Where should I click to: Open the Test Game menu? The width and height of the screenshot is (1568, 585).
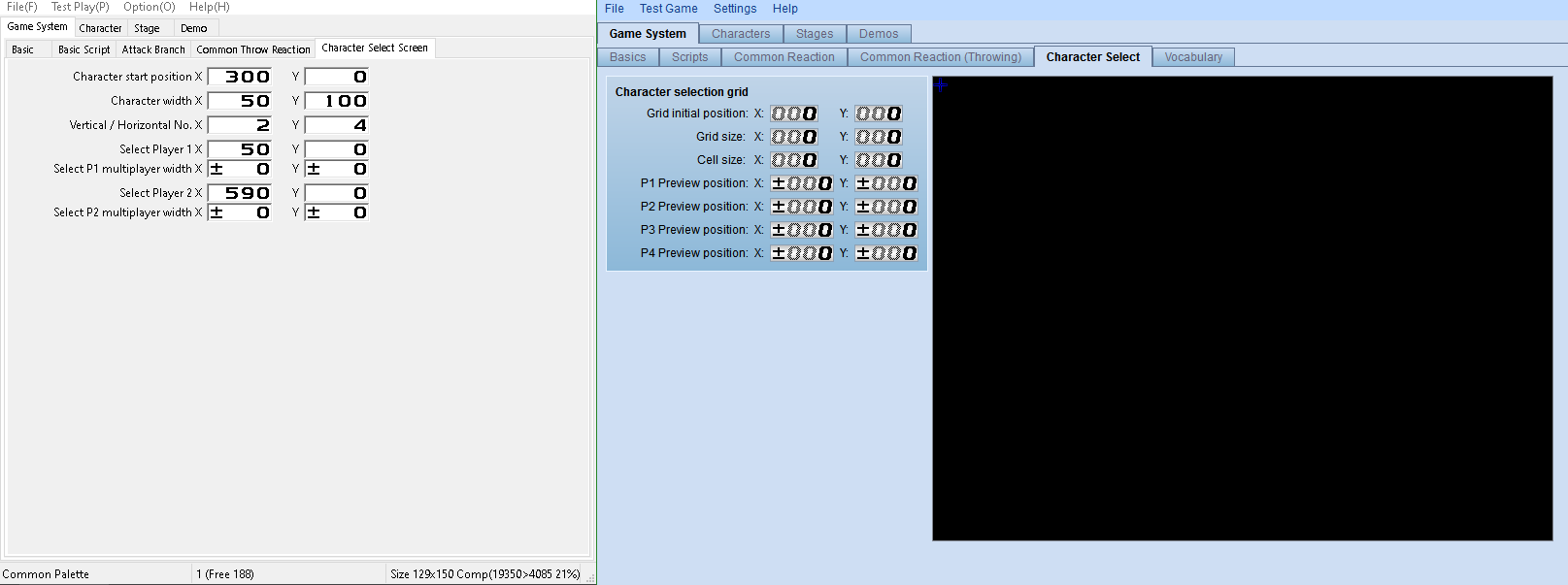668,9
